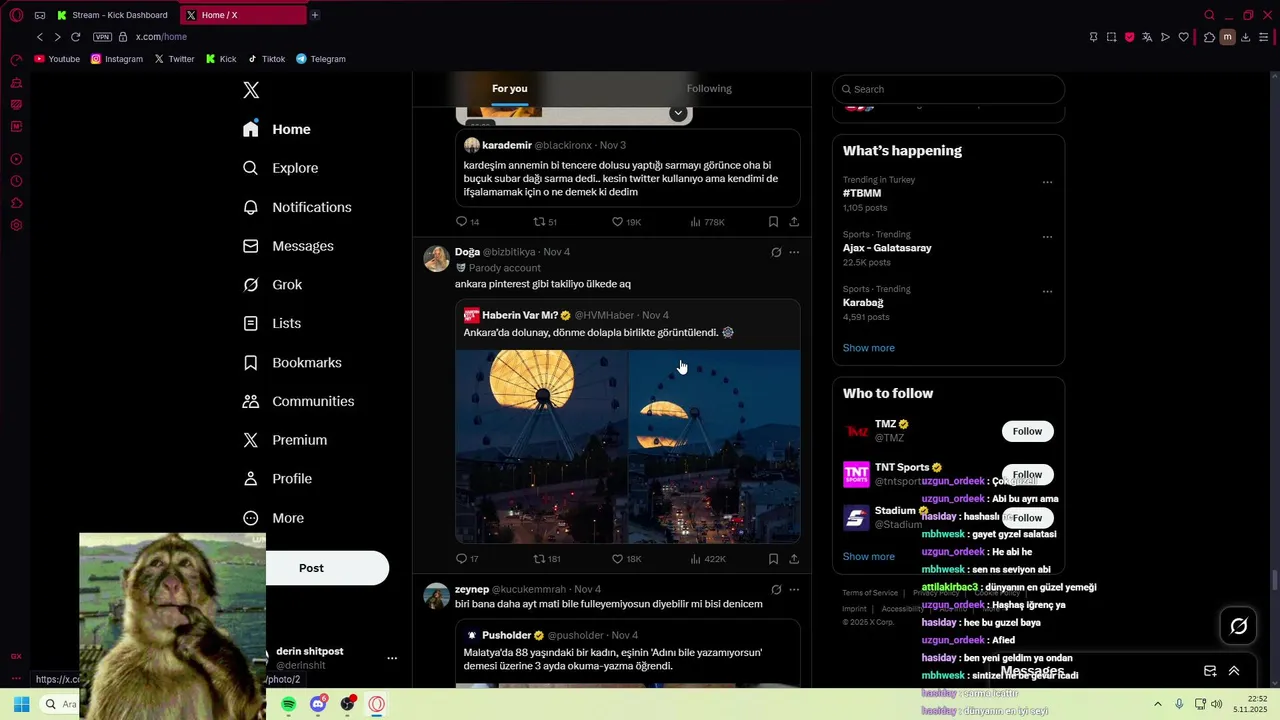Open Opera sidebar settings gear
Viewport: 1280px width, 720px height.
16,225
